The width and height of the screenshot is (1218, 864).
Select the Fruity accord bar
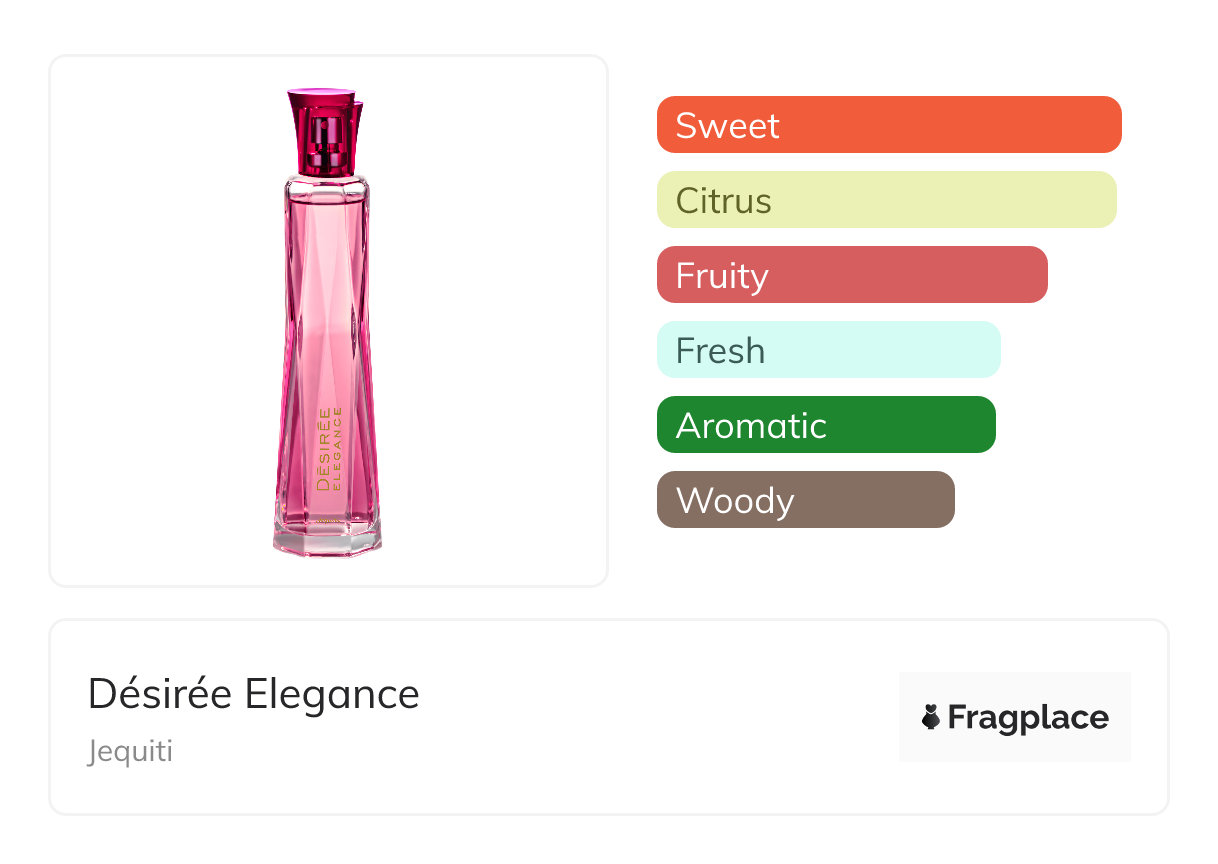(851, 275)
